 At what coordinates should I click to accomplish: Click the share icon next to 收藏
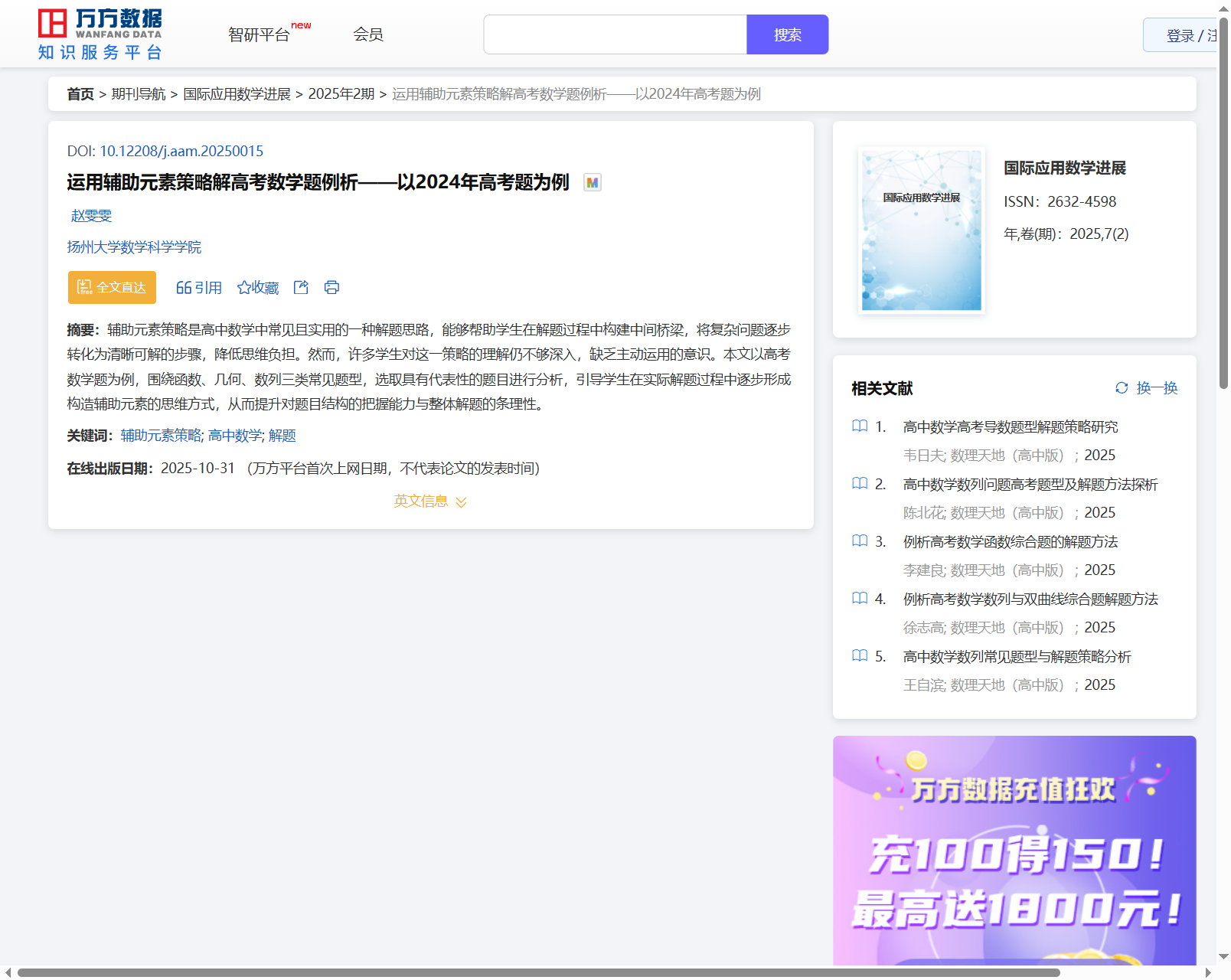[x=301, y=287]
